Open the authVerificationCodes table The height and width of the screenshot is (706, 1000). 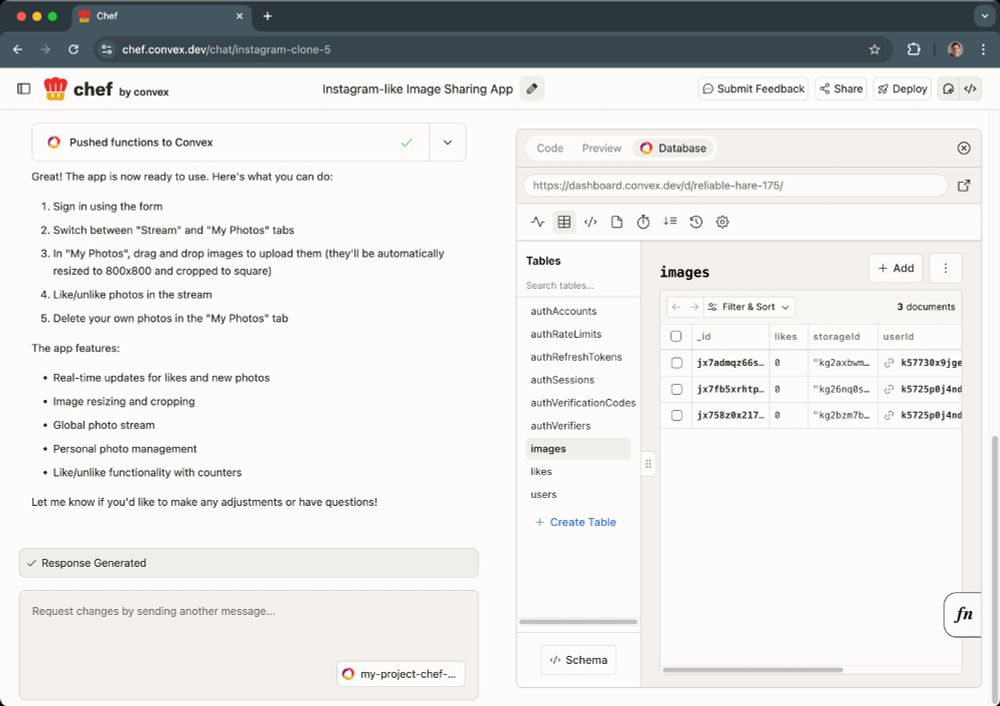click(x=583, y=403)
